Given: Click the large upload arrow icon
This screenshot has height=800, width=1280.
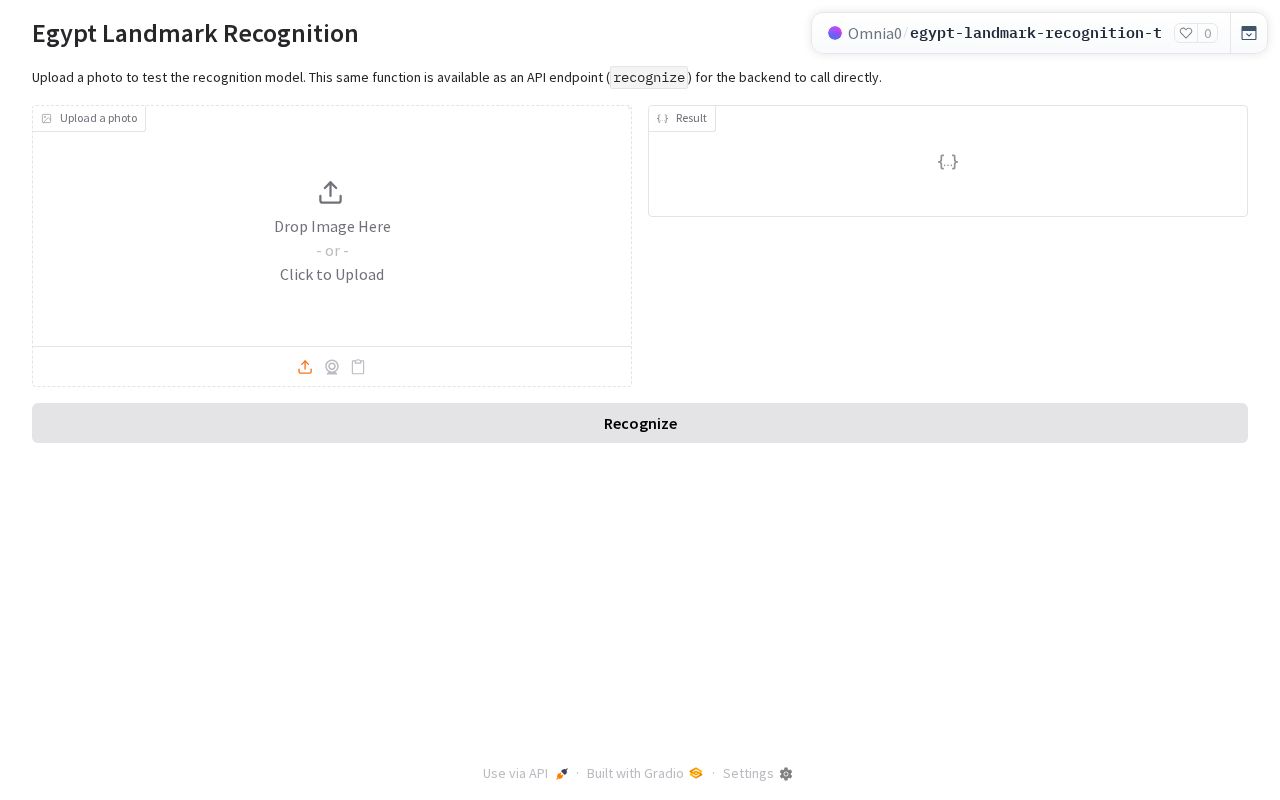Looking at the screenshot, I should (x=331, y=192).
